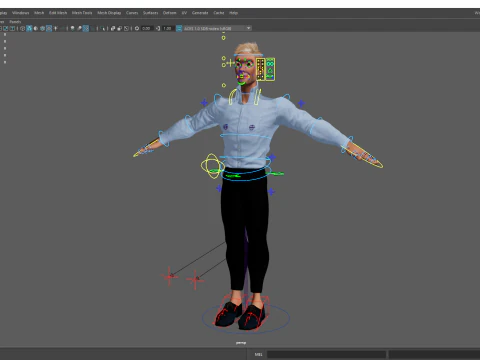Click the exposure value field 0.00
The height and width of the screenshot is (360, 480).
coord(147,28)
